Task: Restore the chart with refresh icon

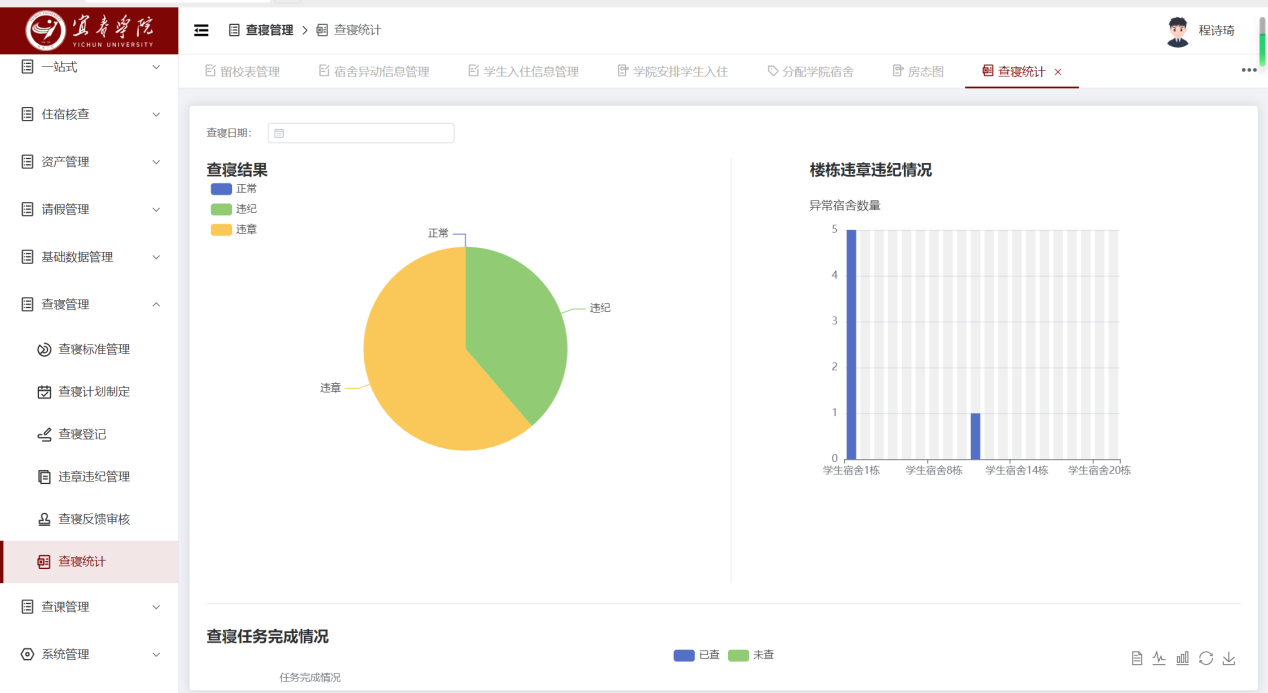Action: coord(1206,658)
